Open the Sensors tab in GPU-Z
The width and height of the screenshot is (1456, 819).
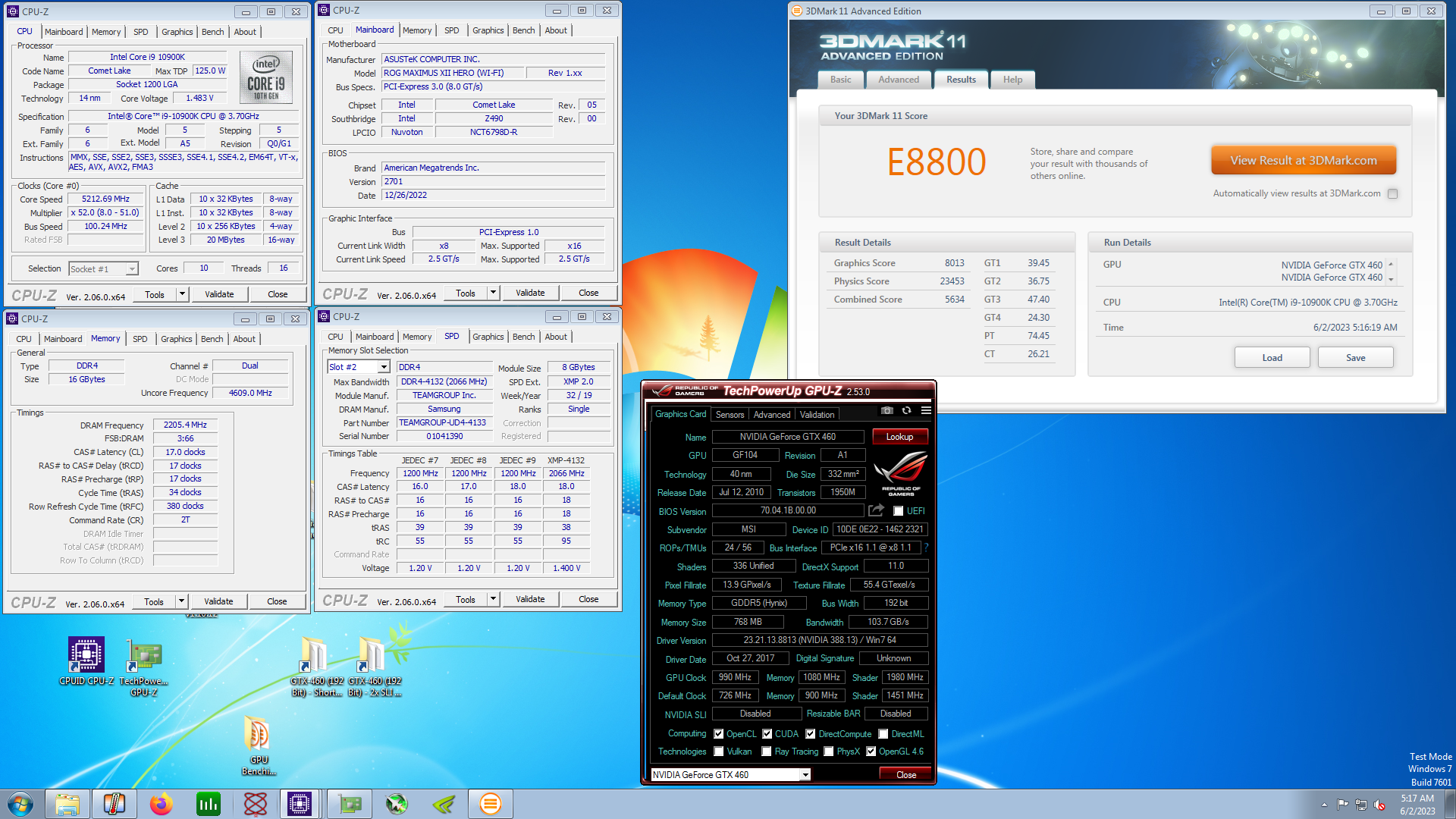(730, 415)
